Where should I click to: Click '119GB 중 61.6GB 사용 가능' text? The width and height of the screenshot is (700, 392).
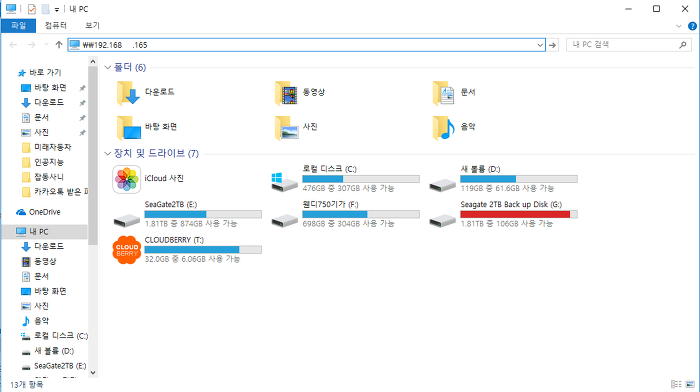coord(507,188)
